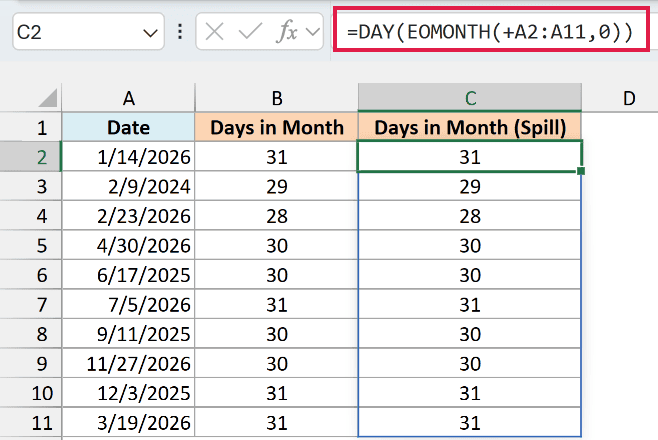Screen dimensions: 658x440
Task: Select row 5 header
Action: coord(31,245)
